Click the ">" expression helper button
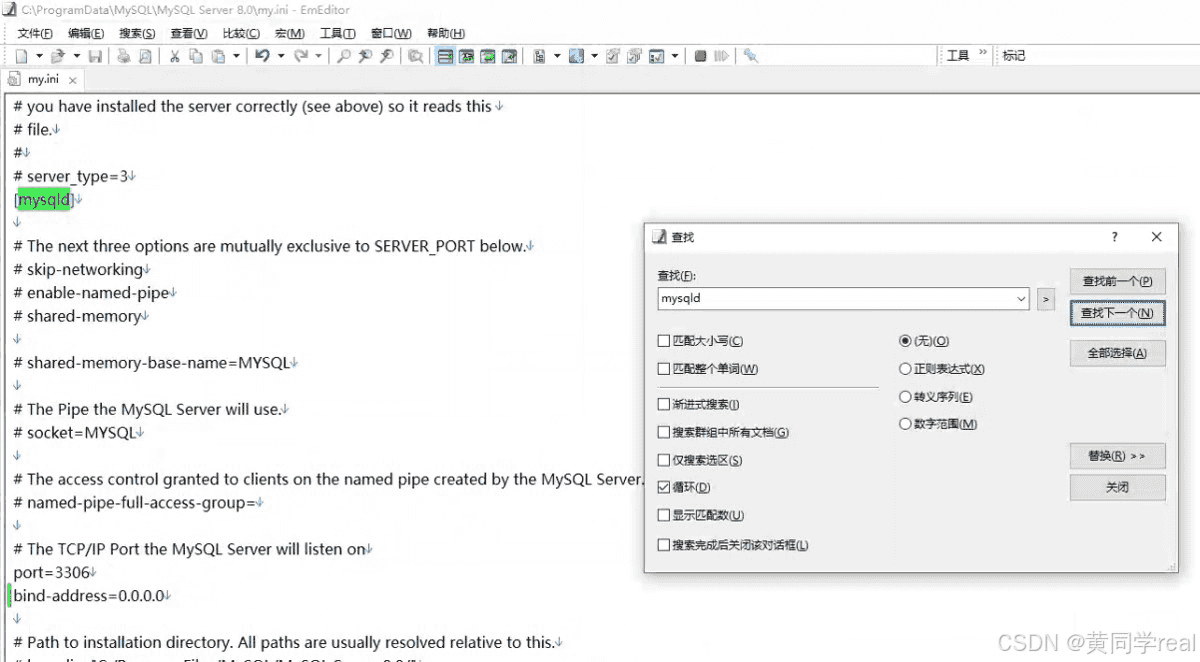The width and height of the screenshot is (1200, 662). [1046, 299]
